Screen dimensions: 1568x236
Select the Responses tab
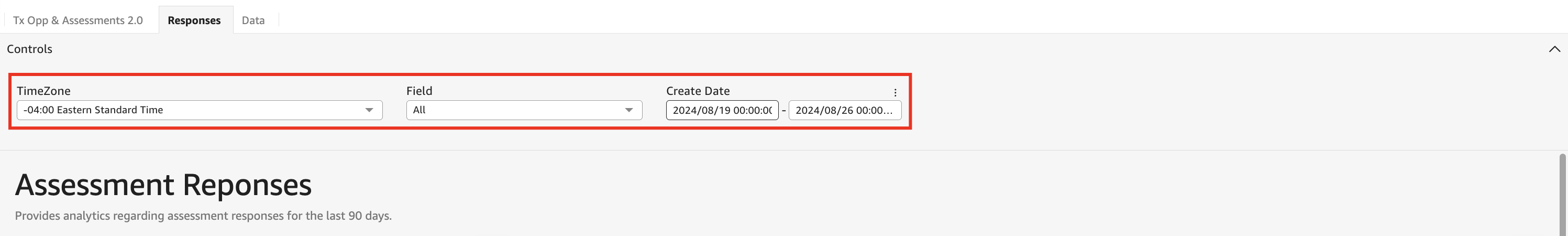click(194, 20)
